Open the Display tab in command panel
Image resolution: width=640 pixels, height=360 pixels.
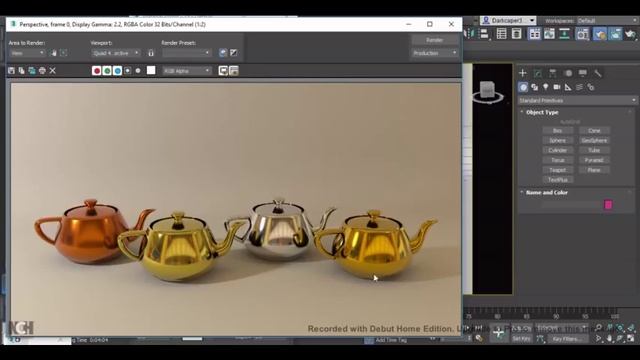tap(583, 73)
